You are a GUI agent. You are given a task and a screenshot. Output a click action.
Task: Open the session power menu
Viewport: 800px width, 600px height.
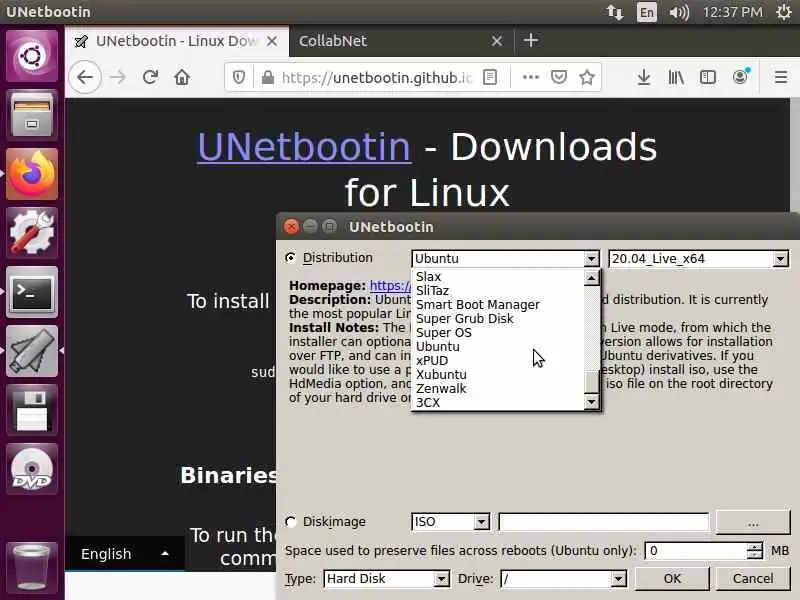784,12
